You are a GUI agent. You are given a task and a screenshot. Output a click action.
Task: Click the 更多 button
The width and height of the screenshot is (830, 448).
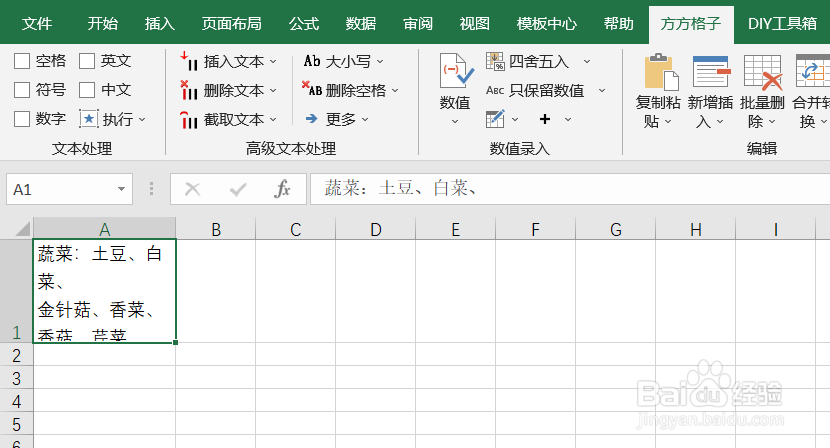[x=337, y=119]
